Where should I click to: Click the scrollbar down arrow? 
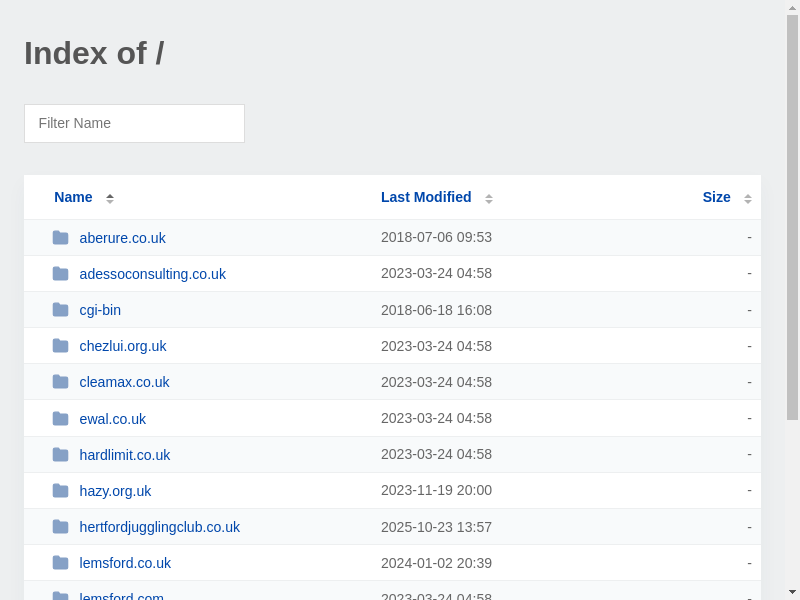click(x=792, y=592)
